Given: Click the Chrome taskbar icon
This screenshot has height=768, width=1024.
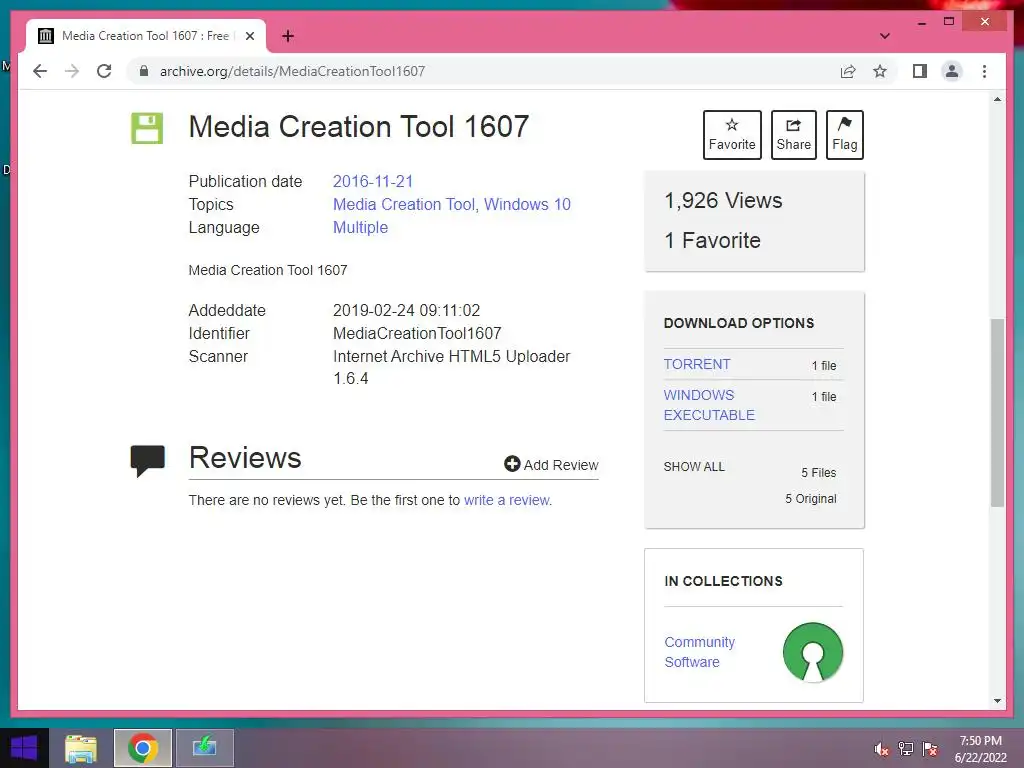Looking at the screenshot, I should pos(142,748).
